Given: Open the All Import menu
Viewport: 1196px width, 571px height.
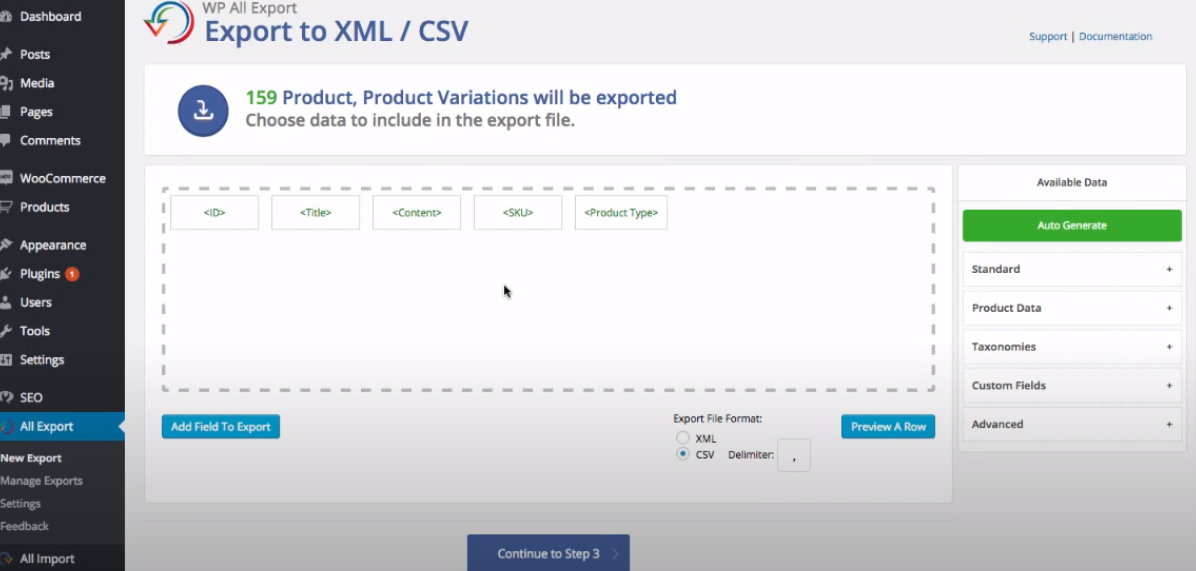Looking at the screenshot, I should coord(47,559).
